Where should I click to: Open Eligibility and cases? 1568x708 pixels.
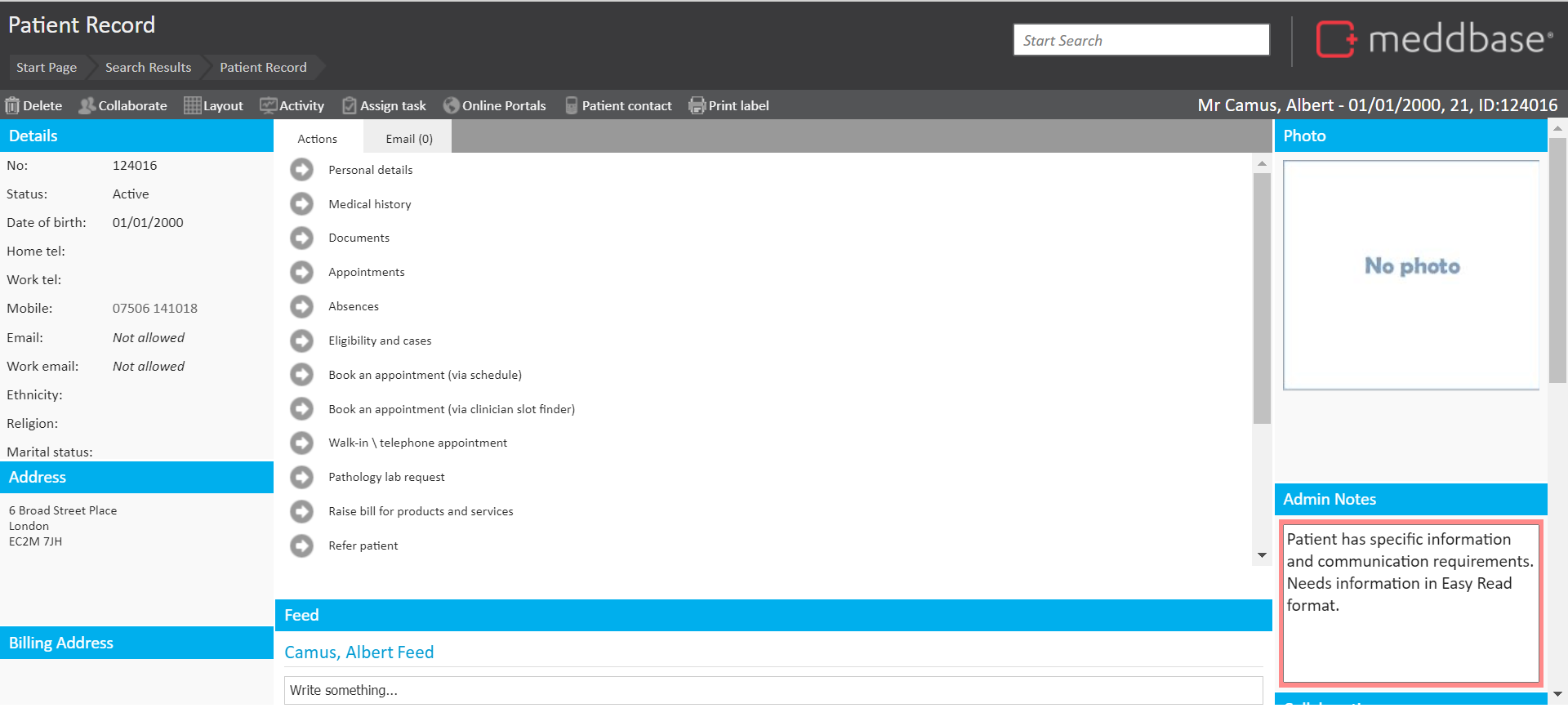380,341
